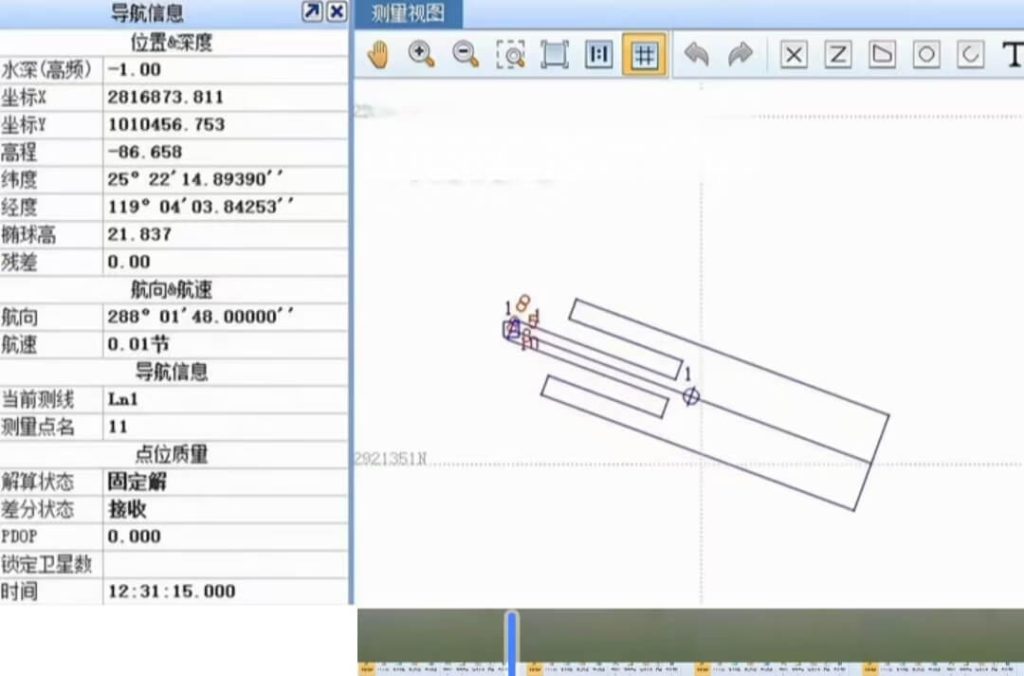
Task: Select the polygon drawing tool
Action: (882, 55)
